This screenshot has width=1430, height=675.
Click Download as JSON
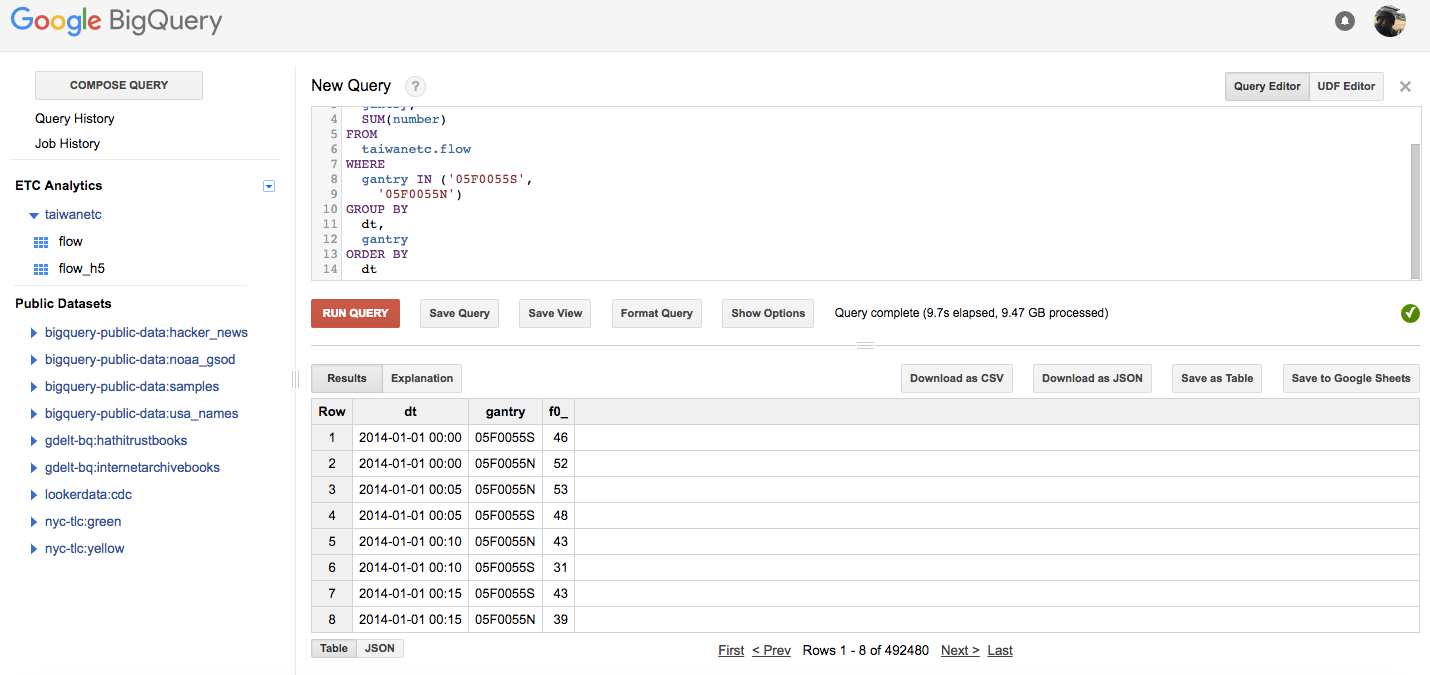click(x=1092, y=378)
